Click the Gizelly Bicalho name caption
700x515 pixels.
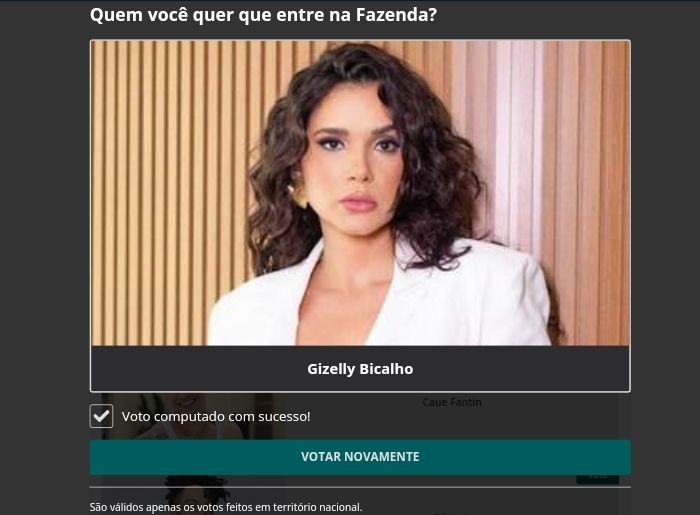tap(360, 369)
